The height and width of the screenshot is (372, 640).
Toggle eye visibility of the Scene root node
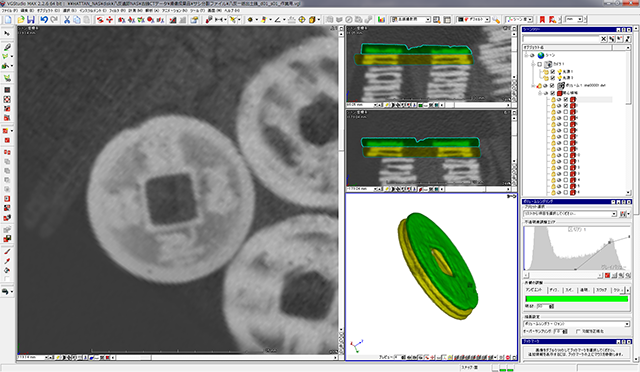coord(532,56)
